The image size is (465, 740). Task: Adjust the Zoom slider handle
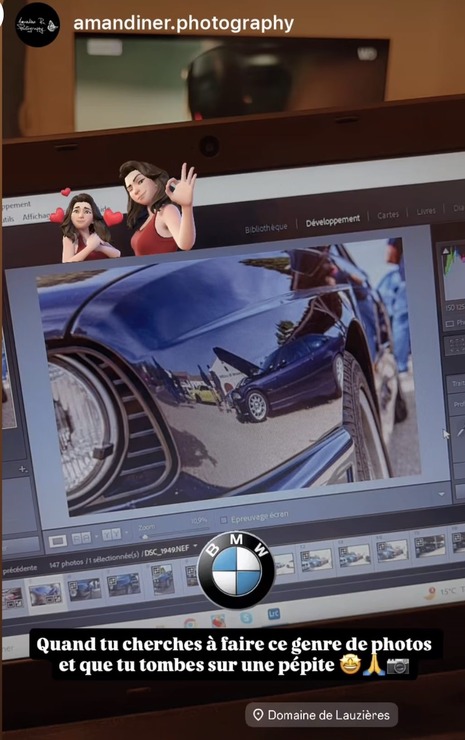[x=144, y=537]
